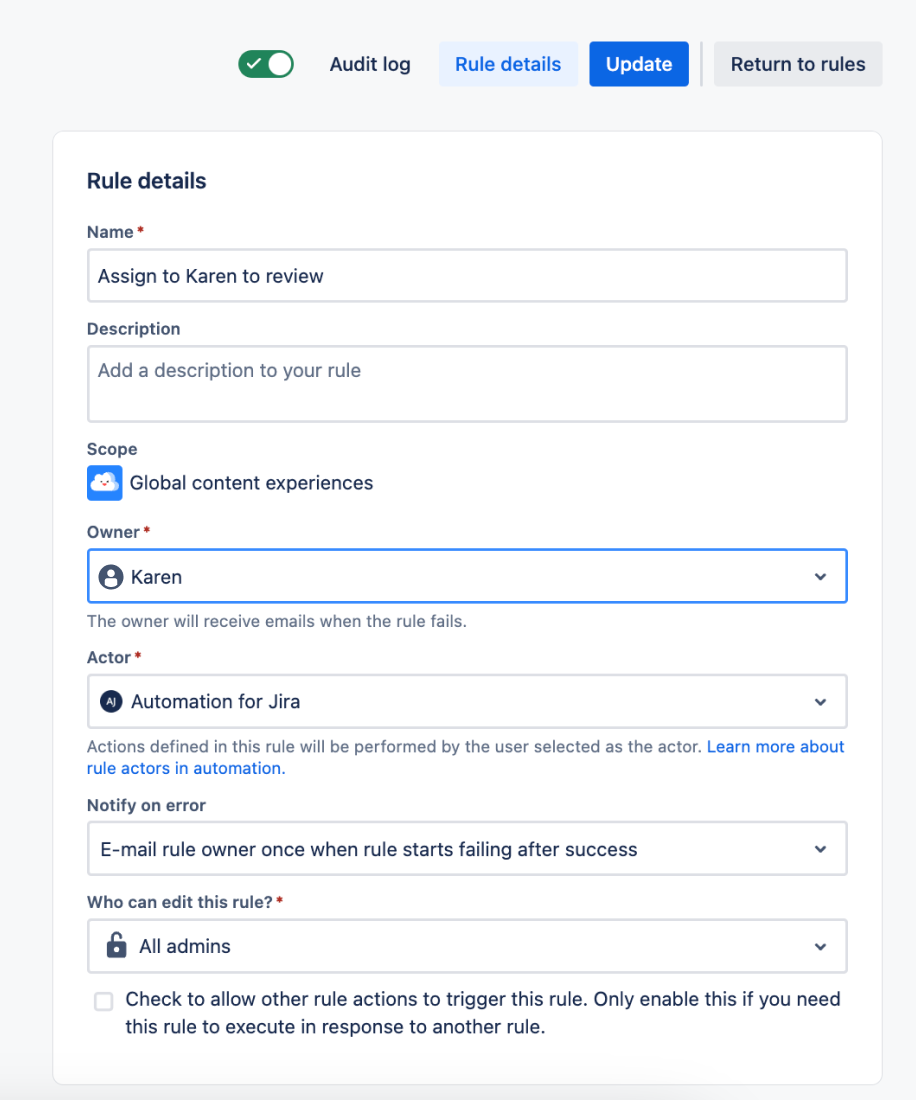
Task: Click the Automation for Jira avatar icon
Action: pyautogui.click(x=111, y=702)
